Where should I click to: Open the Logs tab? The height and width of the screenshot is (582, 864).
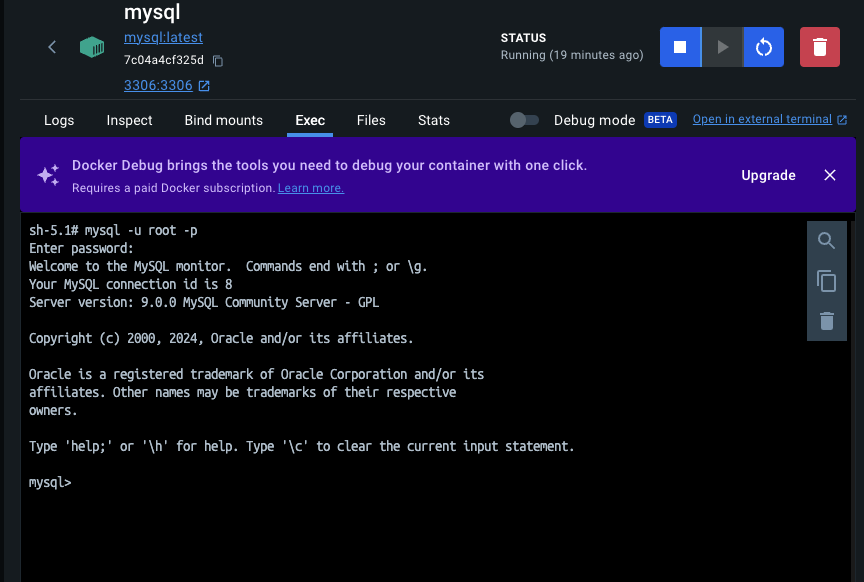(x=59, y=120)
